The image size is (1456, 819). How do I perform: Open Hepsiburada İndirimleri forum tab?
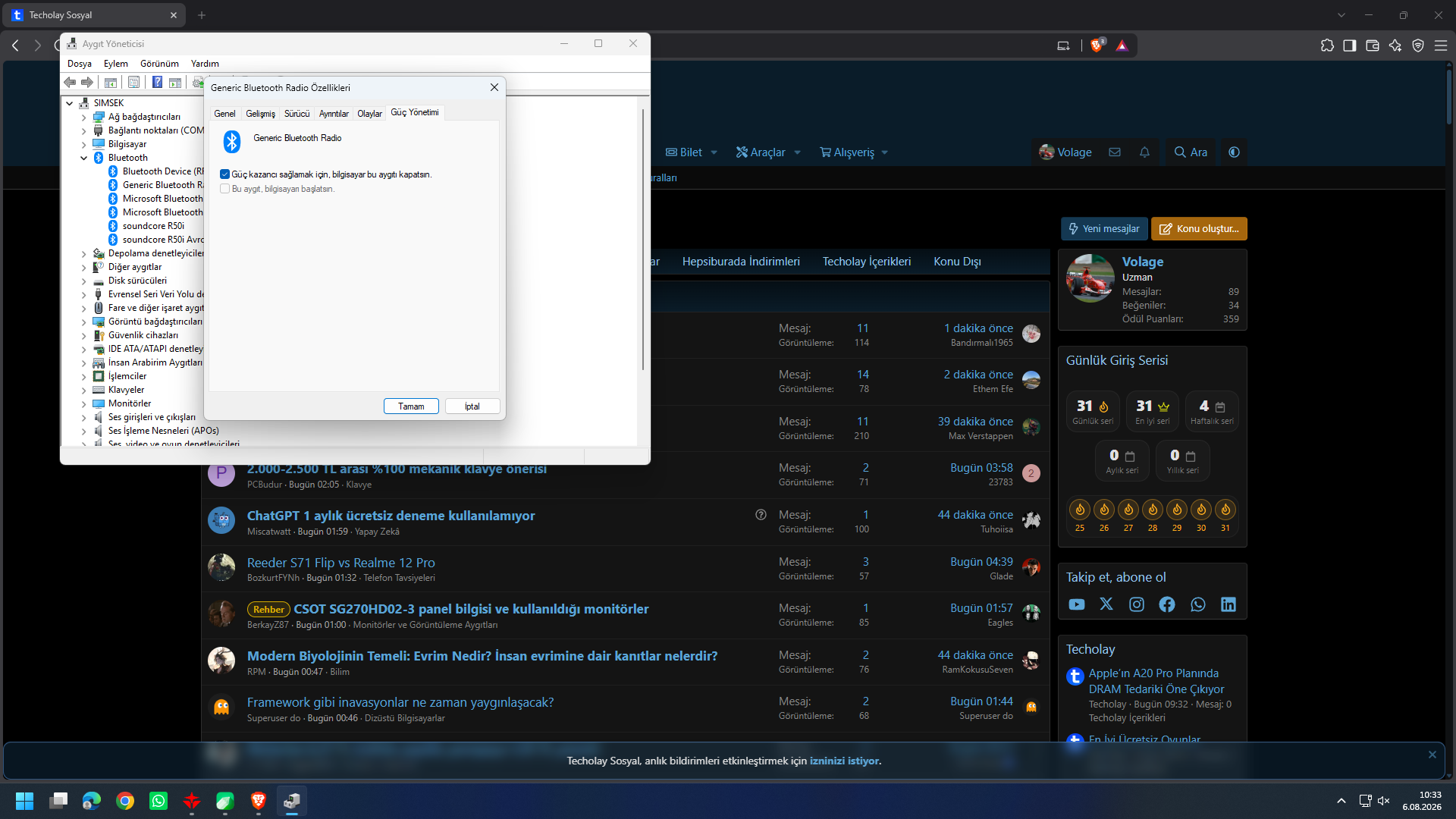coord(741,262)
